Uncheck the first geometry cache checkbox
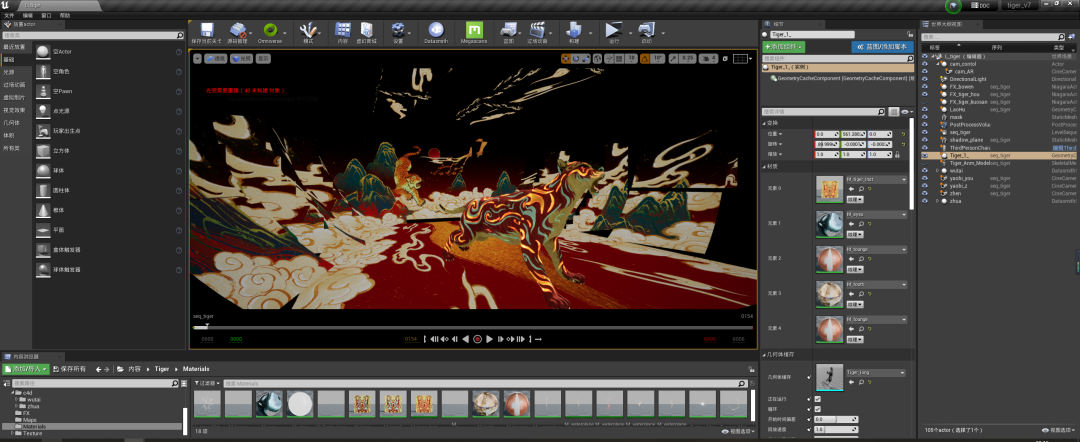This screenshot has width=1080, height=442. pos(818,399)
